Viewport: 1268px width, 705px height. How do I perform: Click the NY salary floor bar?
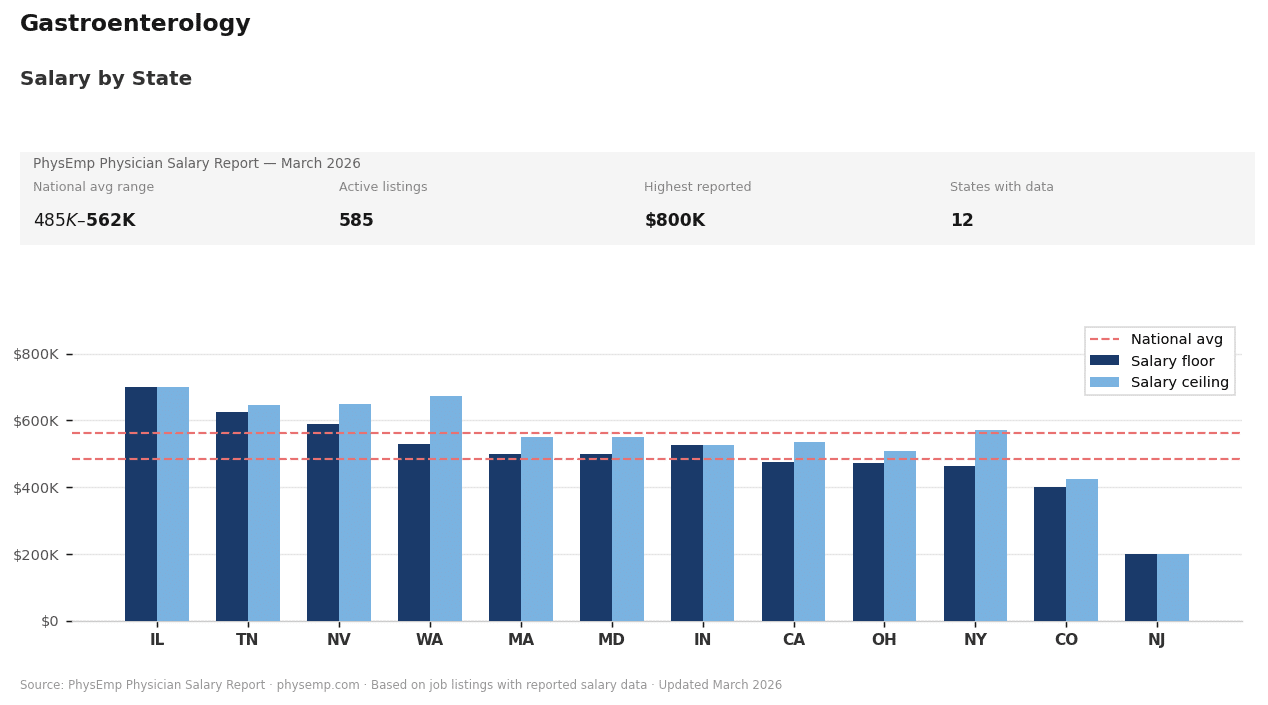[x=959, y=540]
